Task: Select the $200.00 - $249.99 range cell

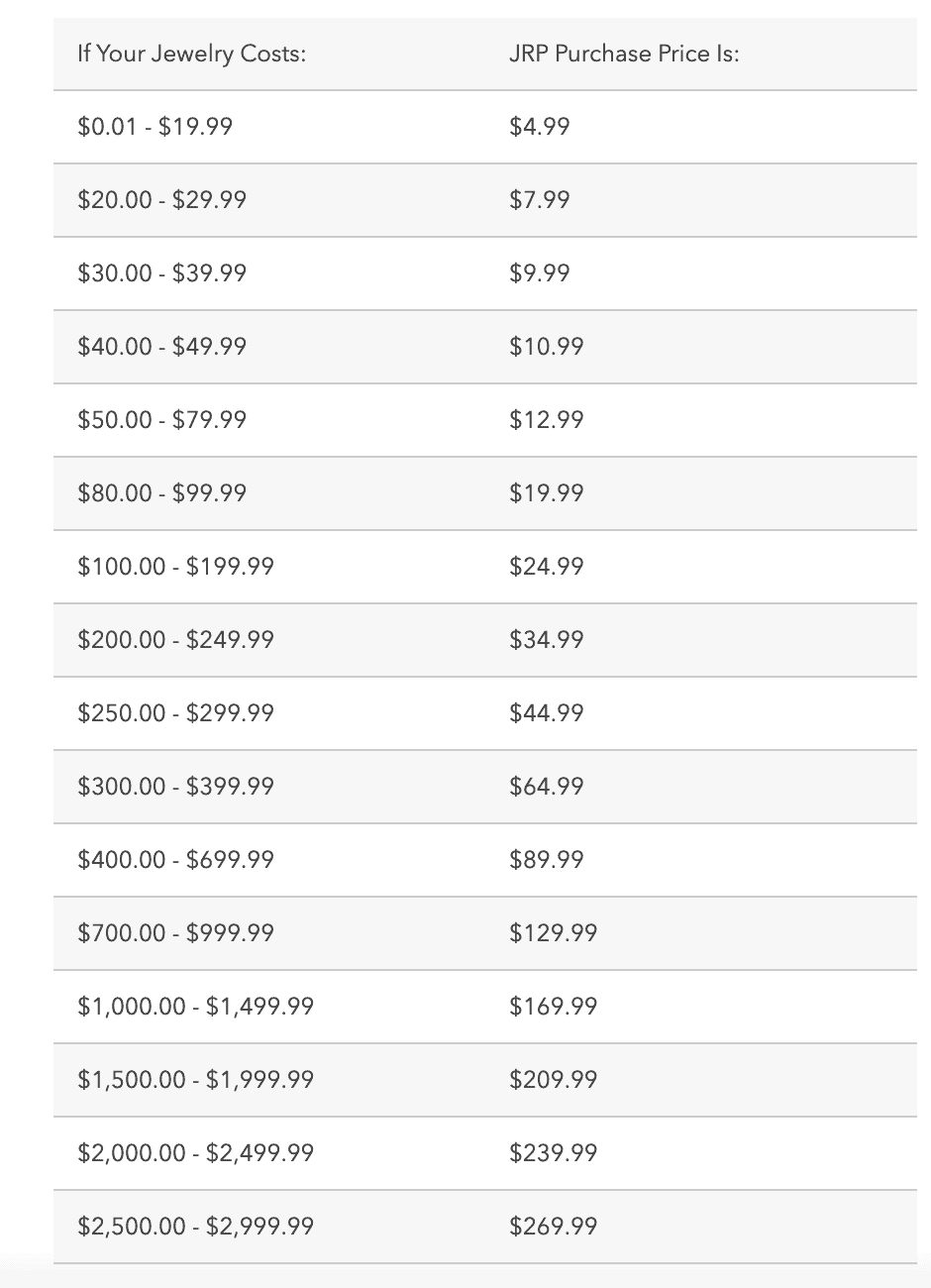Action: click(176, 640)
